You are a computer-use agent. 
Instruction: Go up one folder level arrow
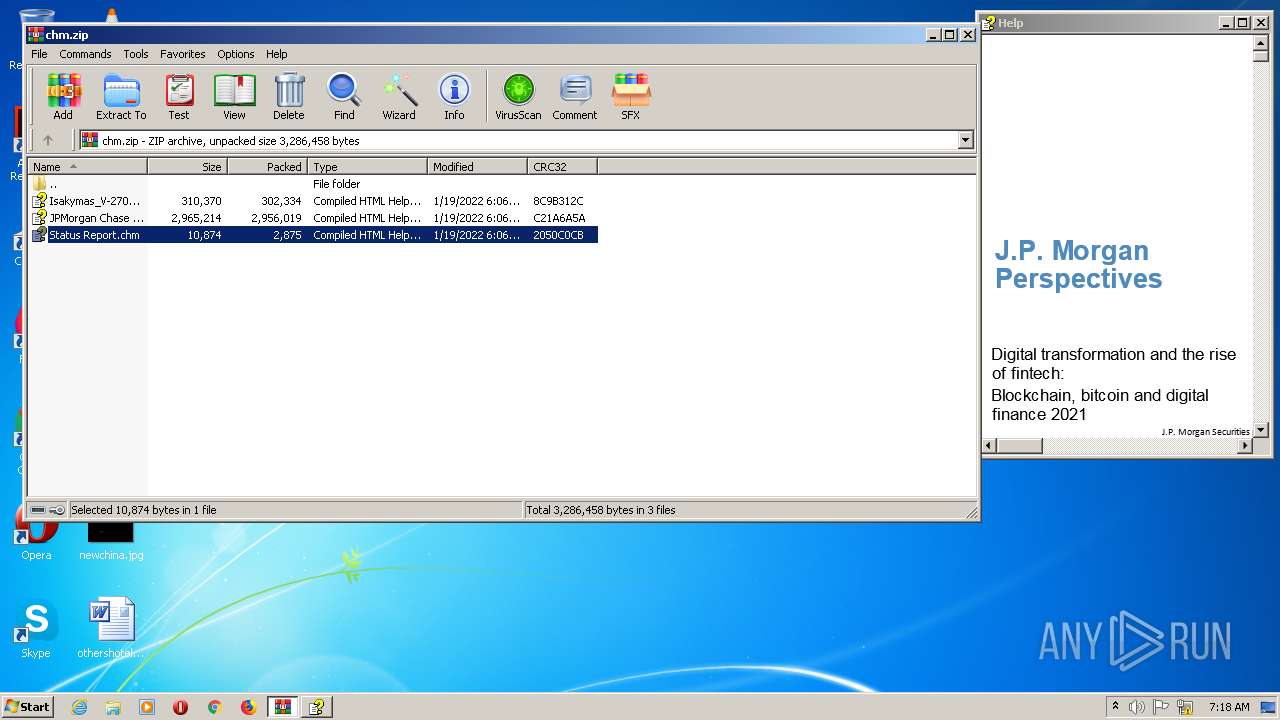click(47, 141)
